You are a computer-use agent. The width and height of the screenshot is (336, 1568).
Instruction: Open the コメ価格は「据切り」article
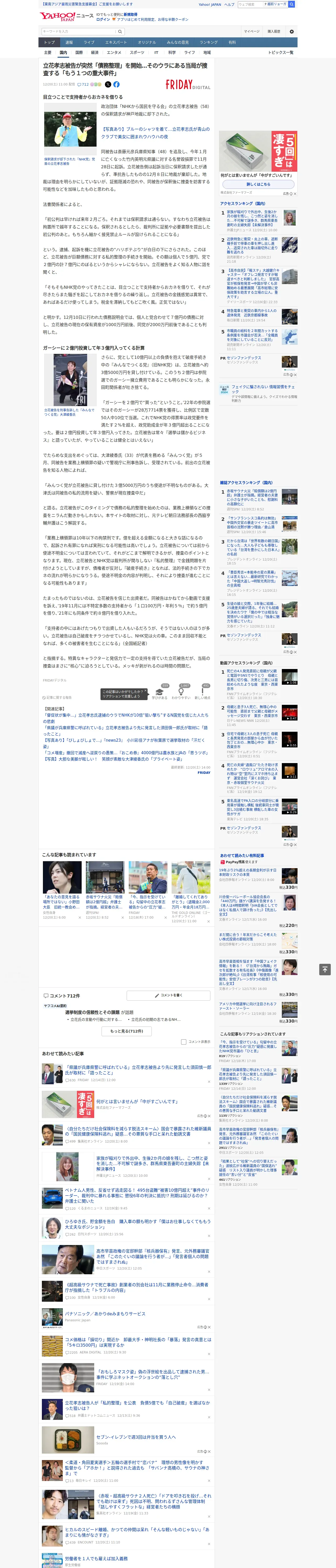[138, 1342]
